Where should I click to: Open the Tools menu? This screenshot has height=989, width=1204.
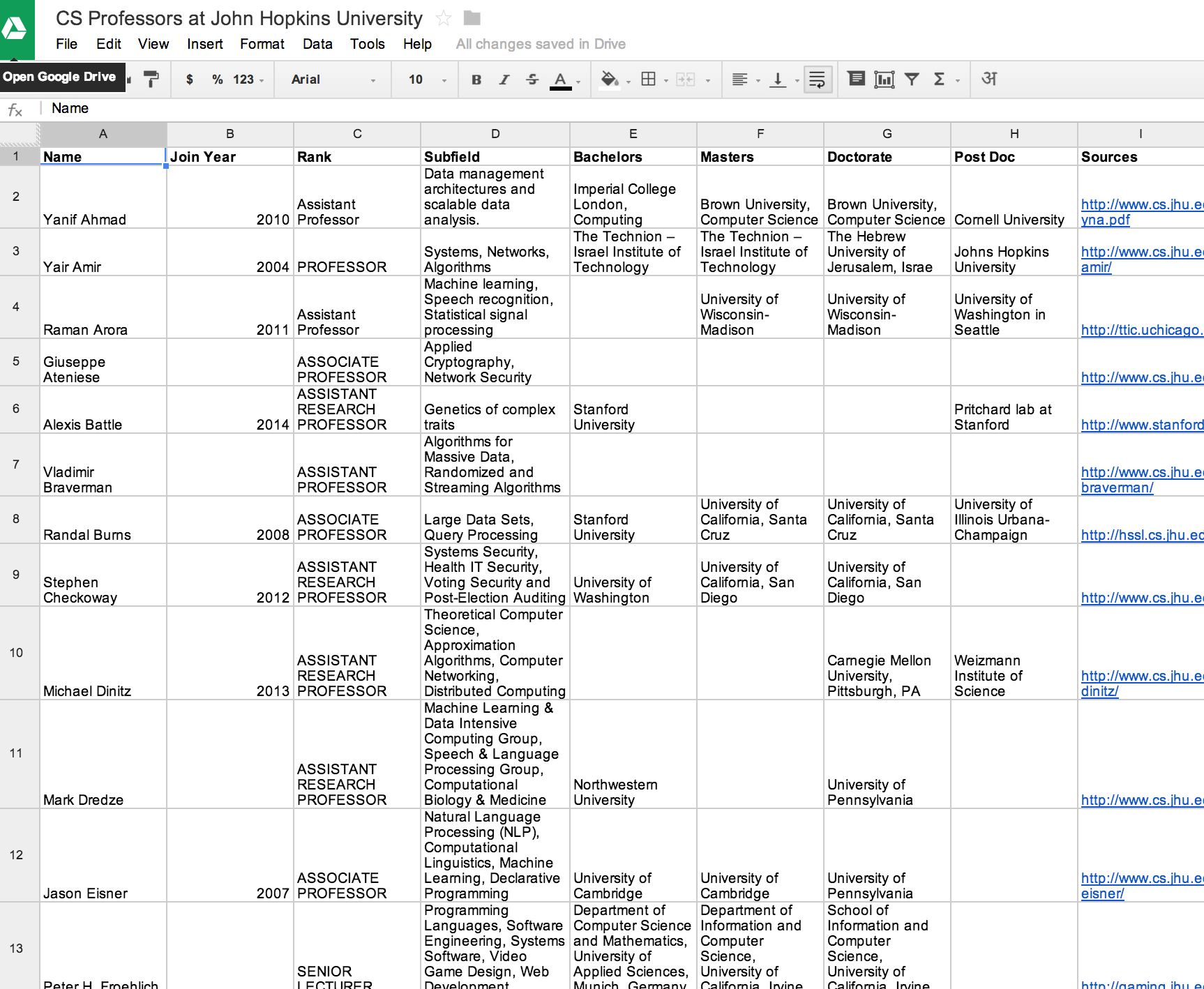(x=368, y=44)
